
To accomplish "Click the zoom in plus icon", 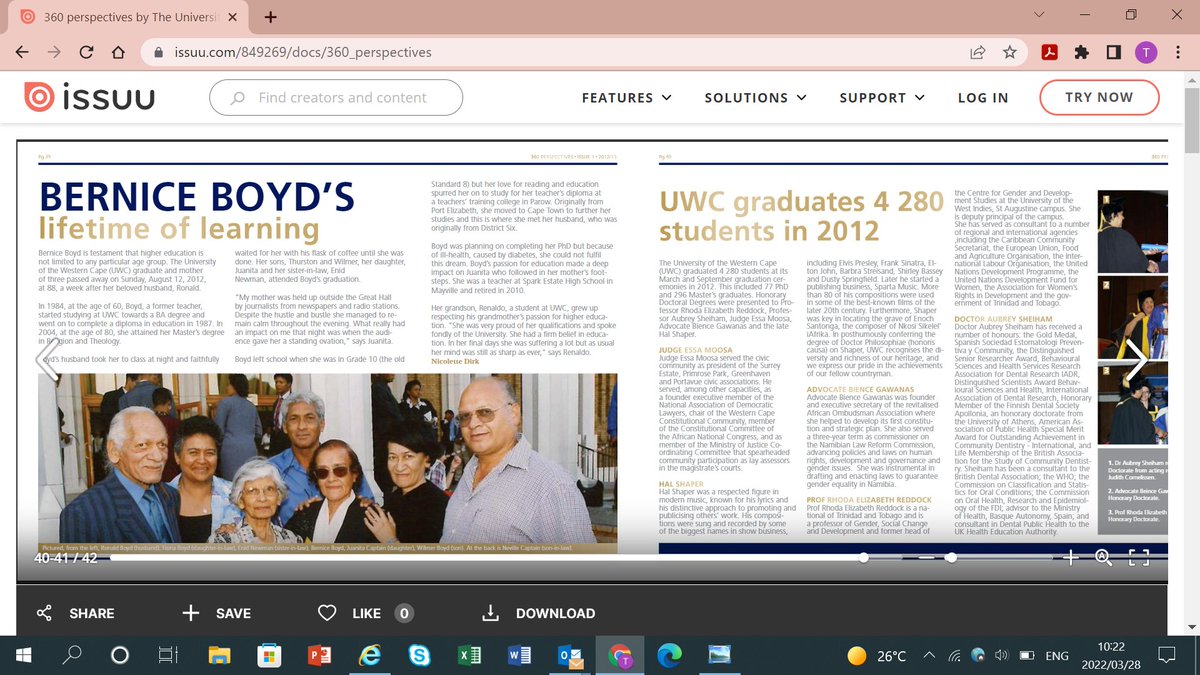I will point(1070,557).
